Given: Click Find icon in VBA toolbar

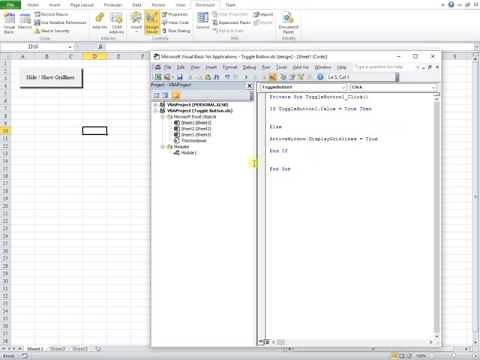Looking at the screenshot, I should point(217,77).
